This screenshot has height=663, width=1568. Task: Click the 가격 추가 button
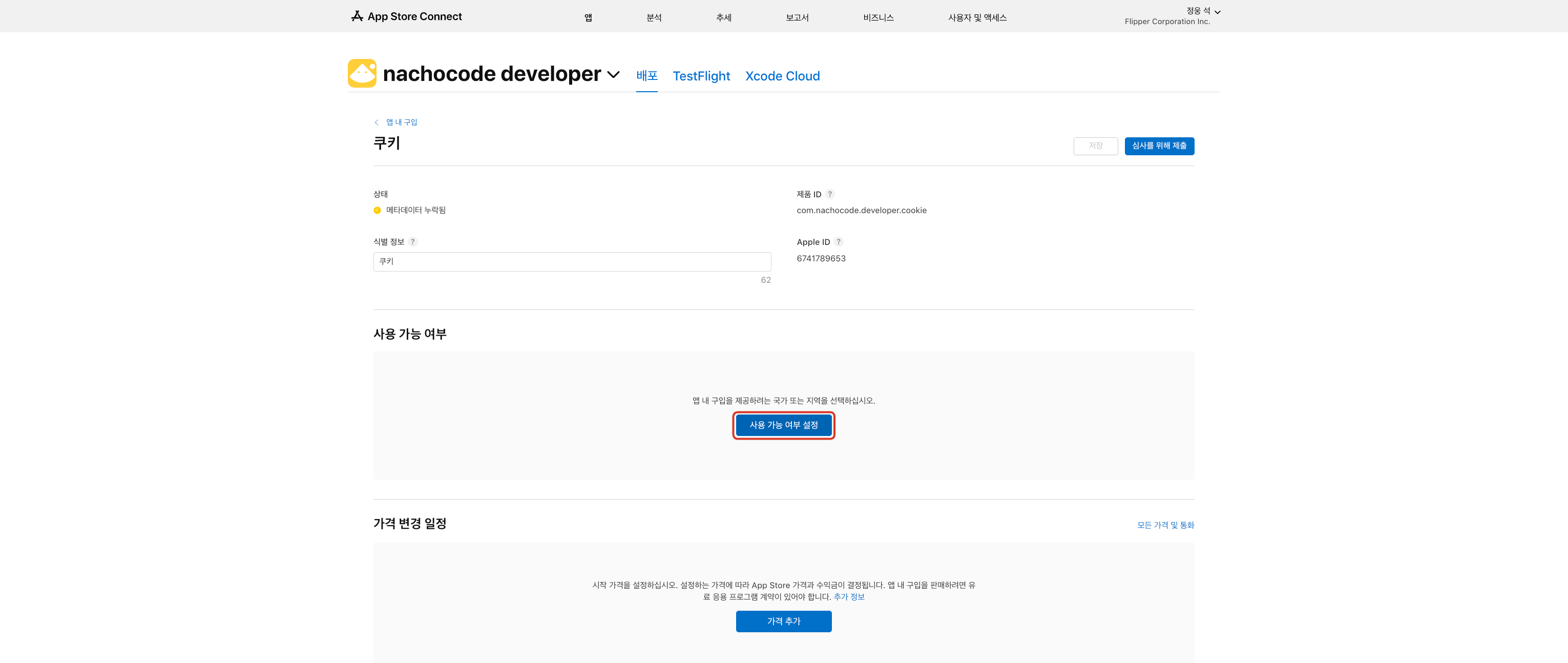[x=783, y=621]
